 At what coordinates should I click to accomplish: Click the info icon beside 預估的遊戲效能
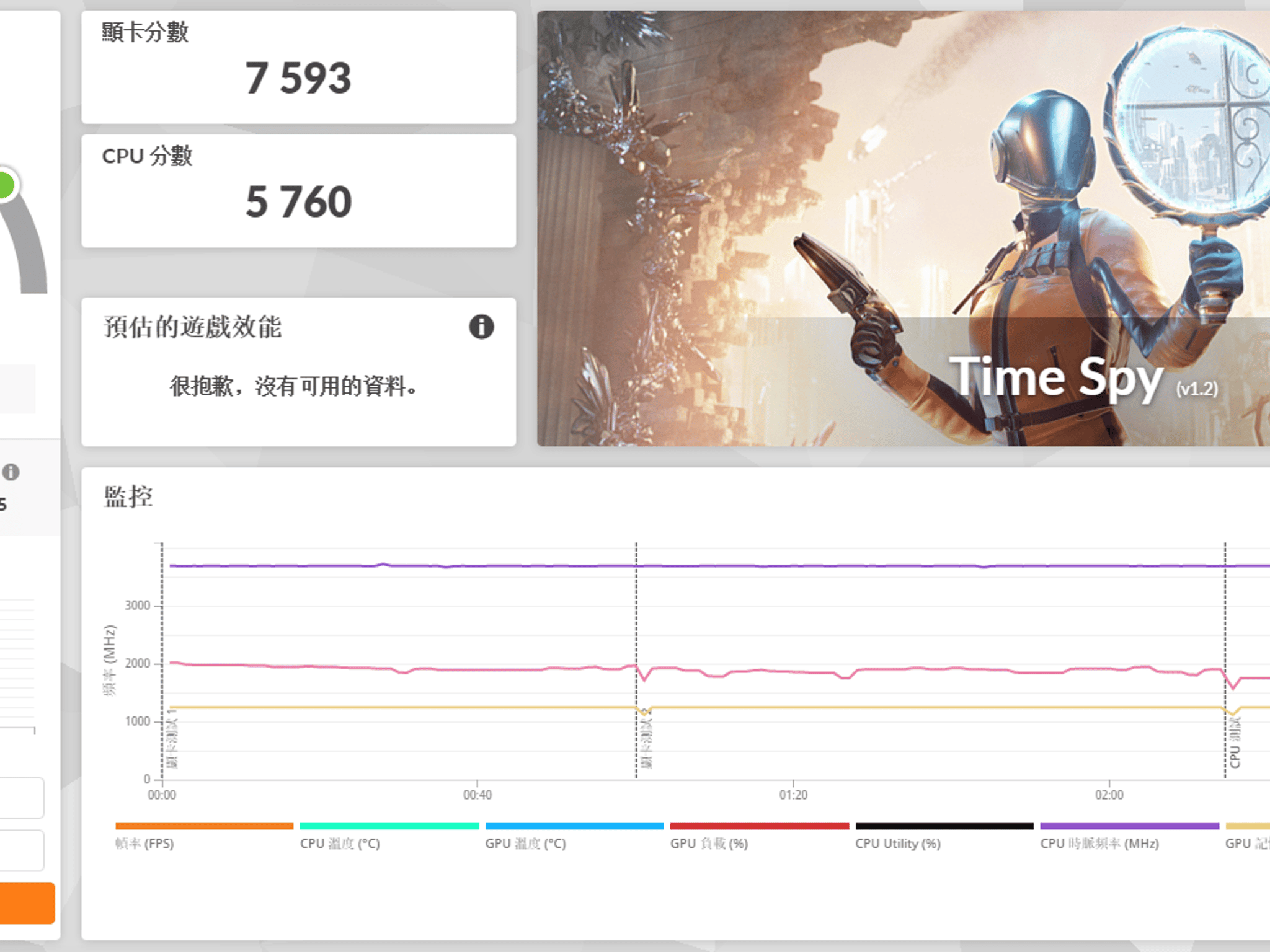click(481, 327)
